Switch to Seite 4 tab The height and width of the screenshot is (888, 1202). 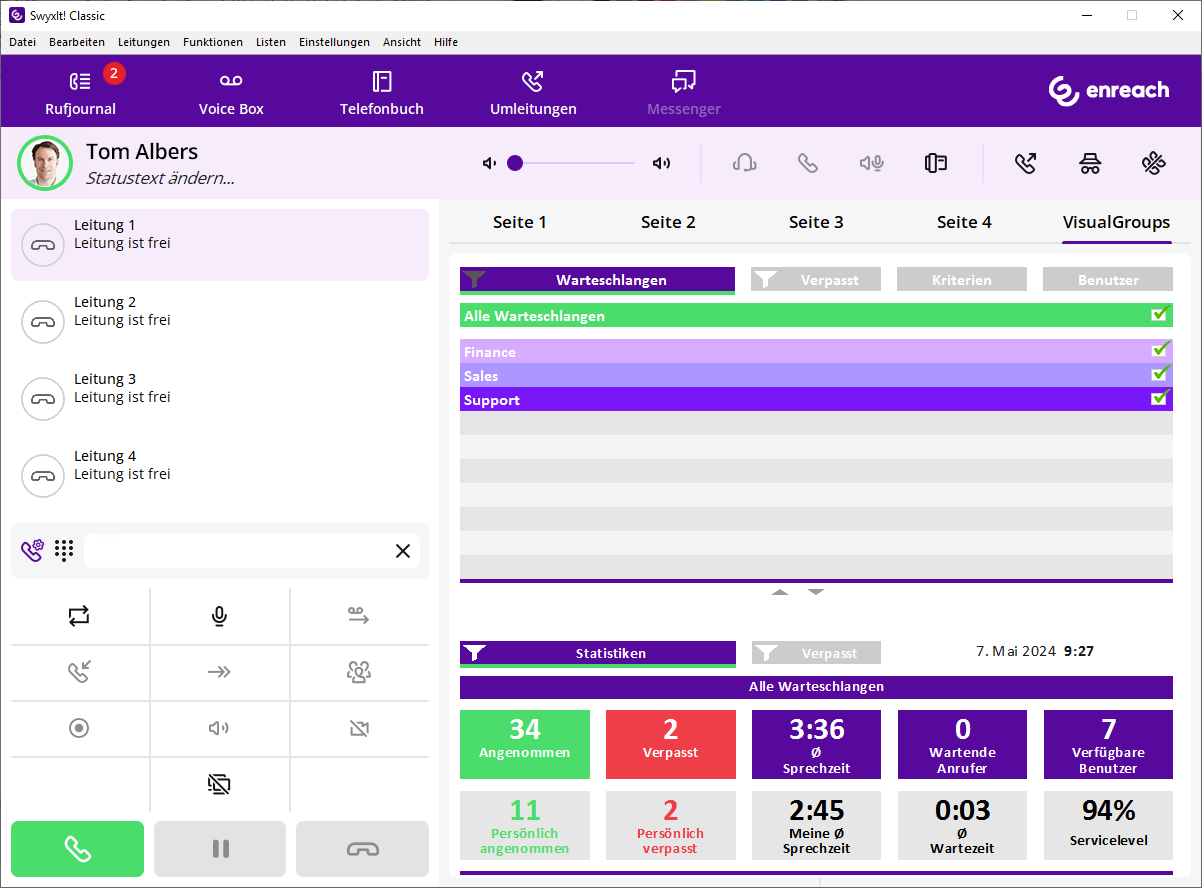point(964,222)
